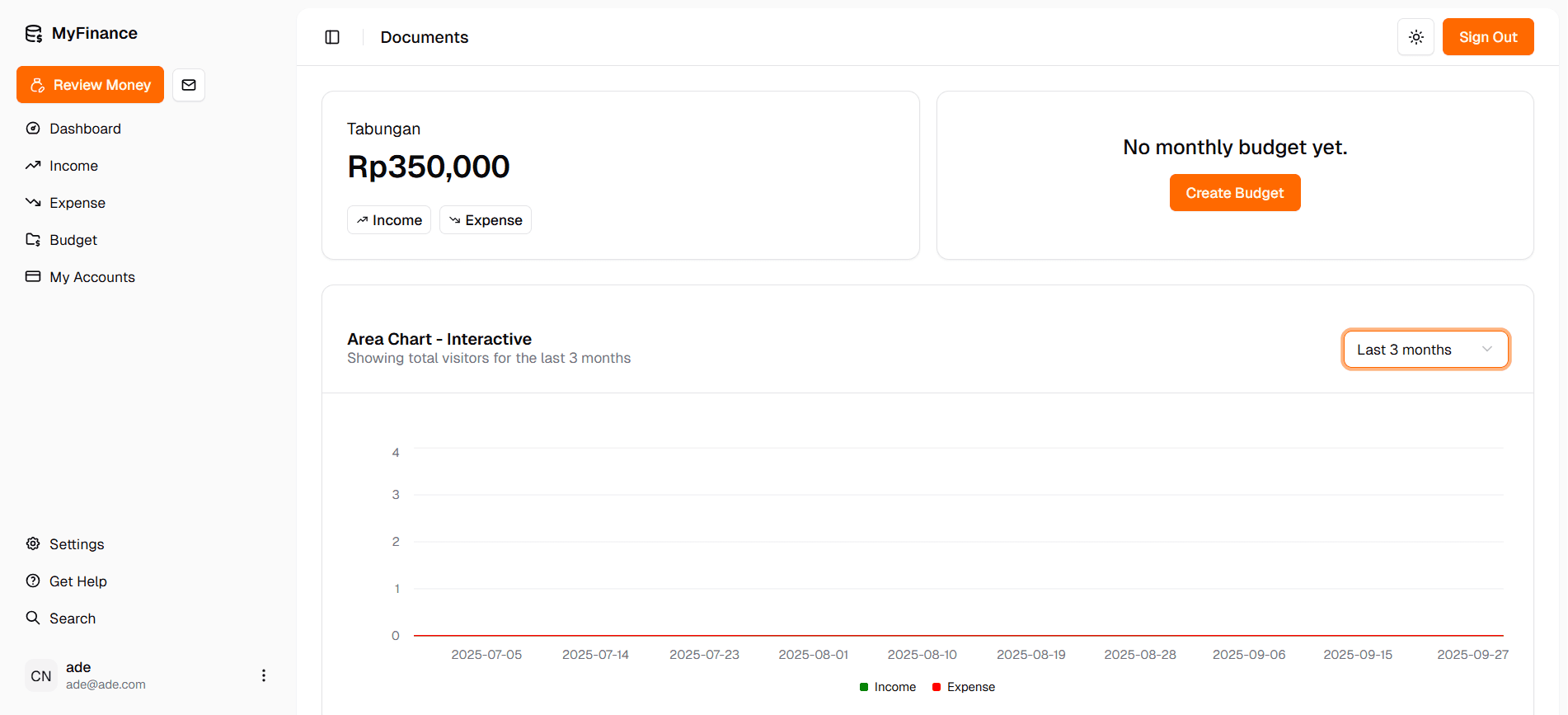Screen dimensions: 1568x715
Task: Click the Sign Out button
Action: [1487, 37]
